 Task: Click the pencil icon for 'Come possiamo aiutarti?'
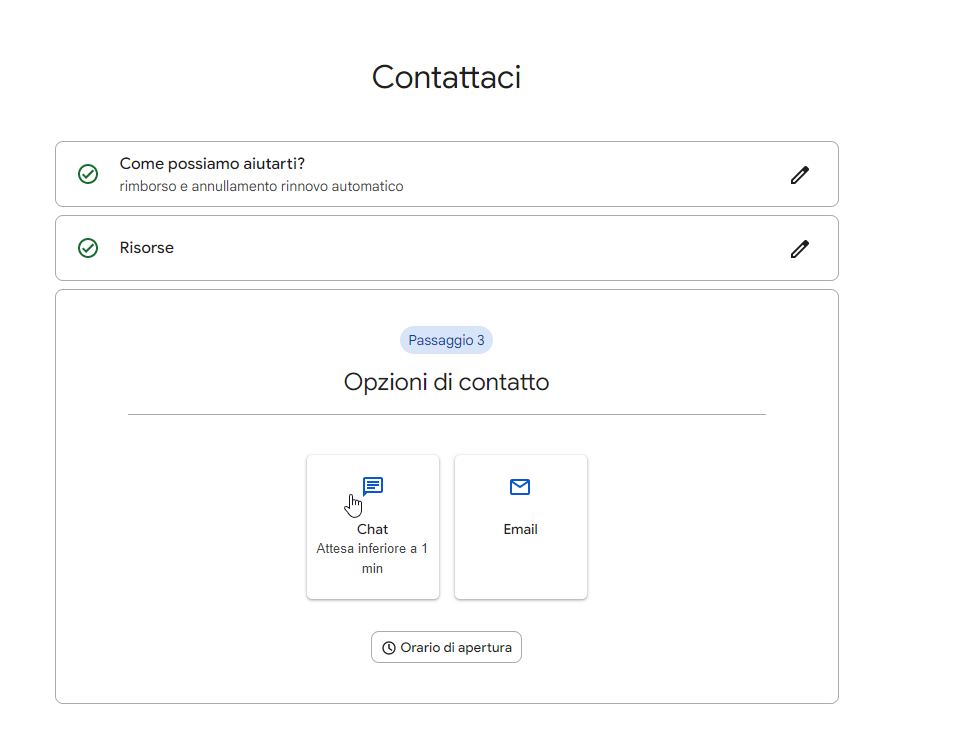tap(799, 175)
